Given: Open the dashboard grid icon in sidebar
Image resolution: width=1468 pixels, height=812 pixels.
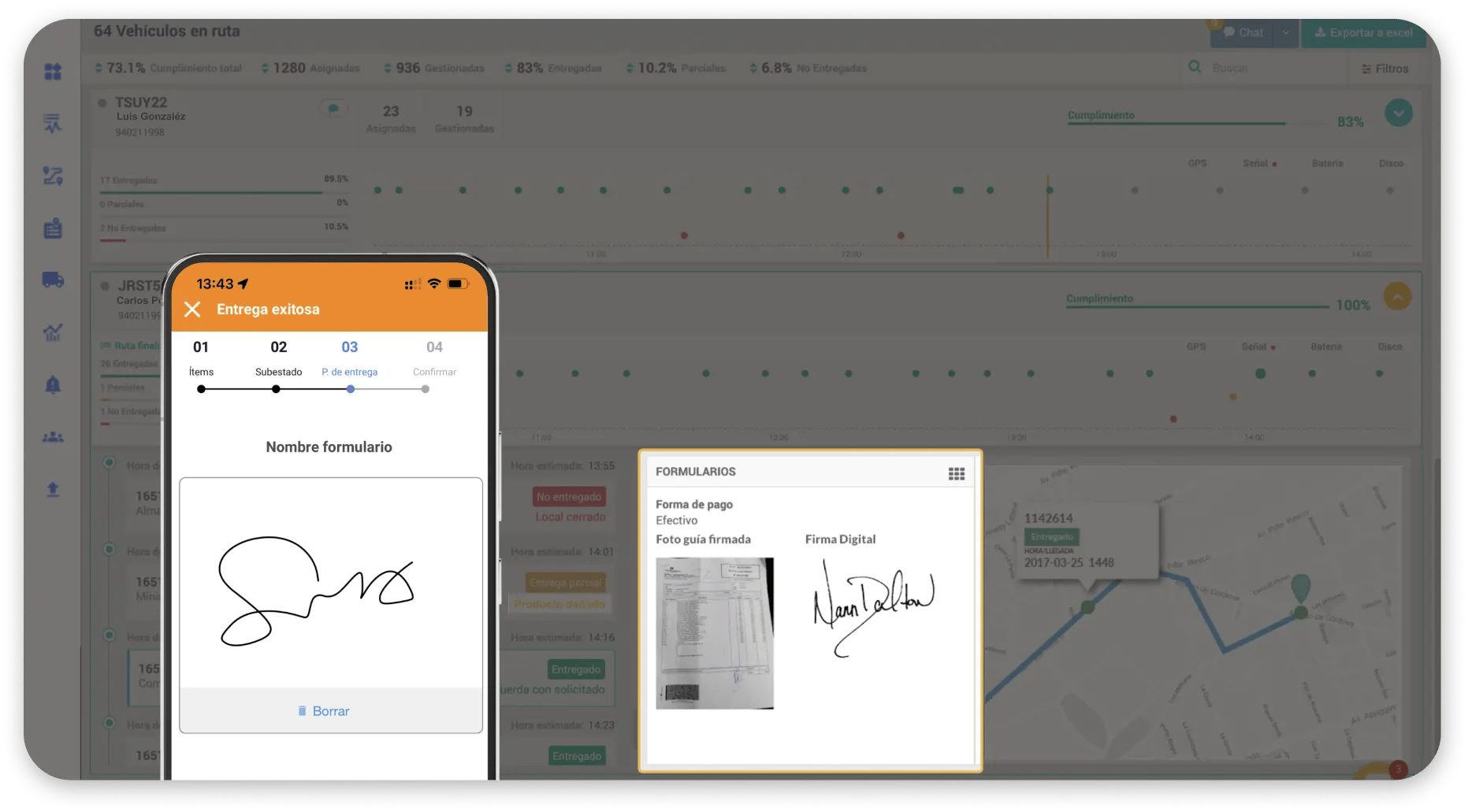Looking at the screenshot, I should [53, 72].
